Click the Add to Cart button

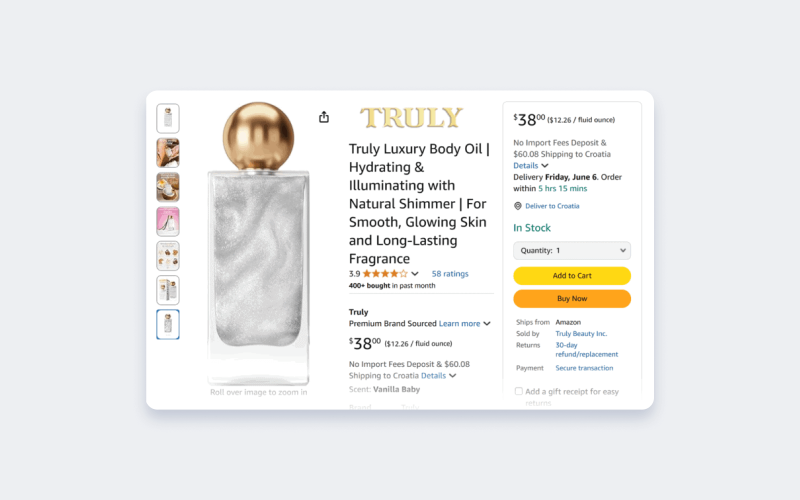572,276
